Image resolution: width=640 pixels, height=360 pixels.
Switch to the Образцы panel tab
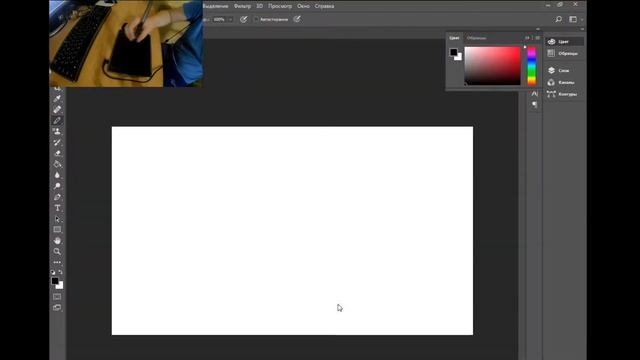coord(476,38)
